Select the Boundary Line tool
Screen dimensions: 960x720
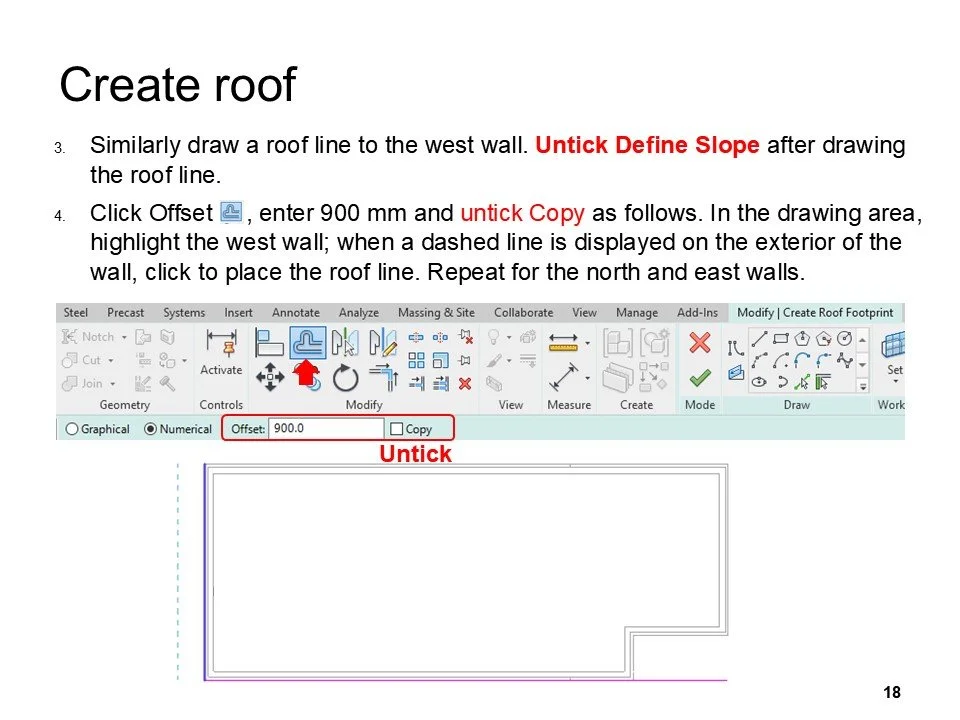pyautogui.click(x=735, y=348)
